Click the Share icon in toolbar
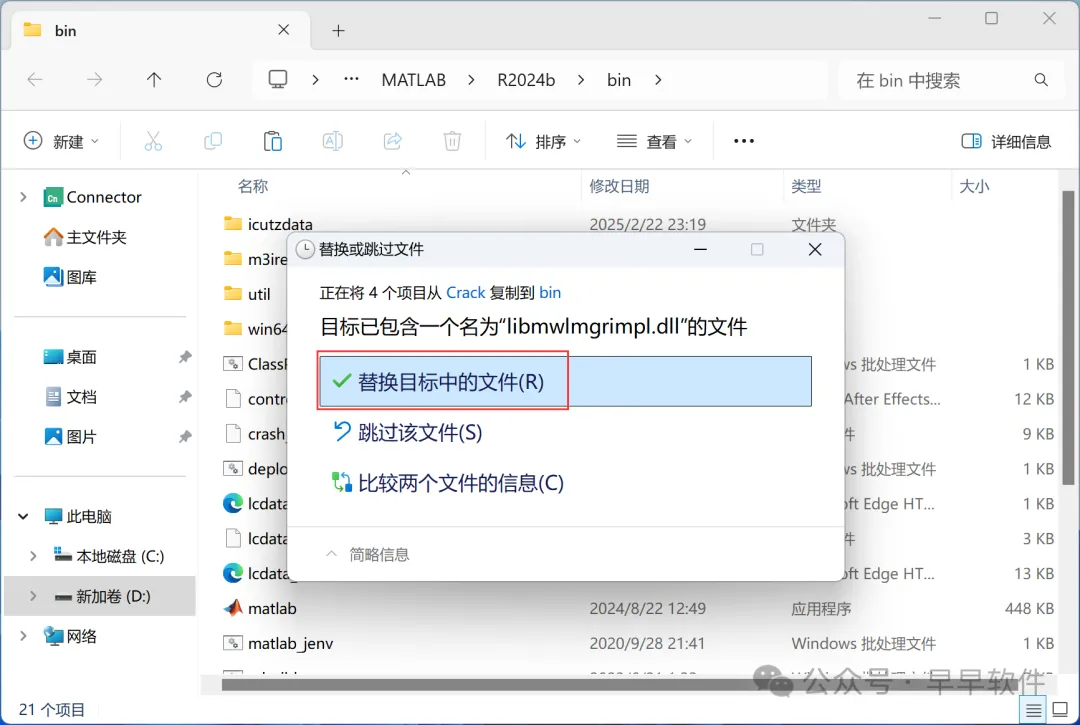 click(x=393, y=141)
